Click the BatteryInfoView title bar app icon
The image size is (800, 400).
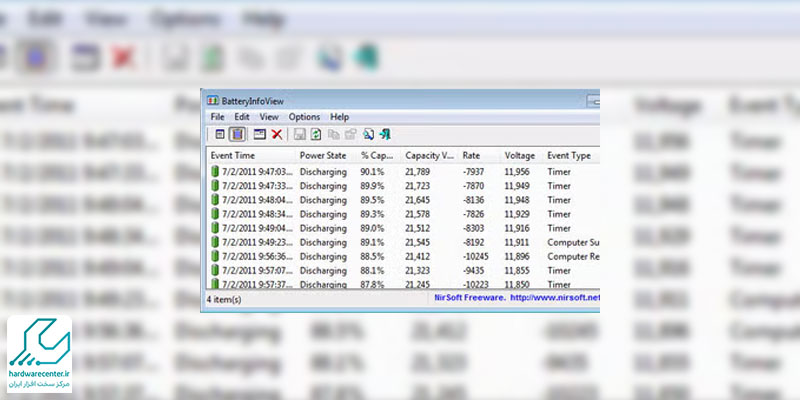click(212, 100)
